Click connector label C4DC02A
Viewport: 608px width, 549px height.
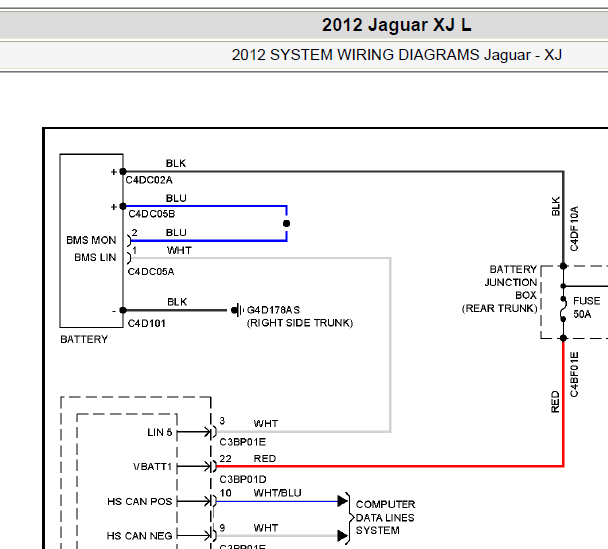(149, 180)
